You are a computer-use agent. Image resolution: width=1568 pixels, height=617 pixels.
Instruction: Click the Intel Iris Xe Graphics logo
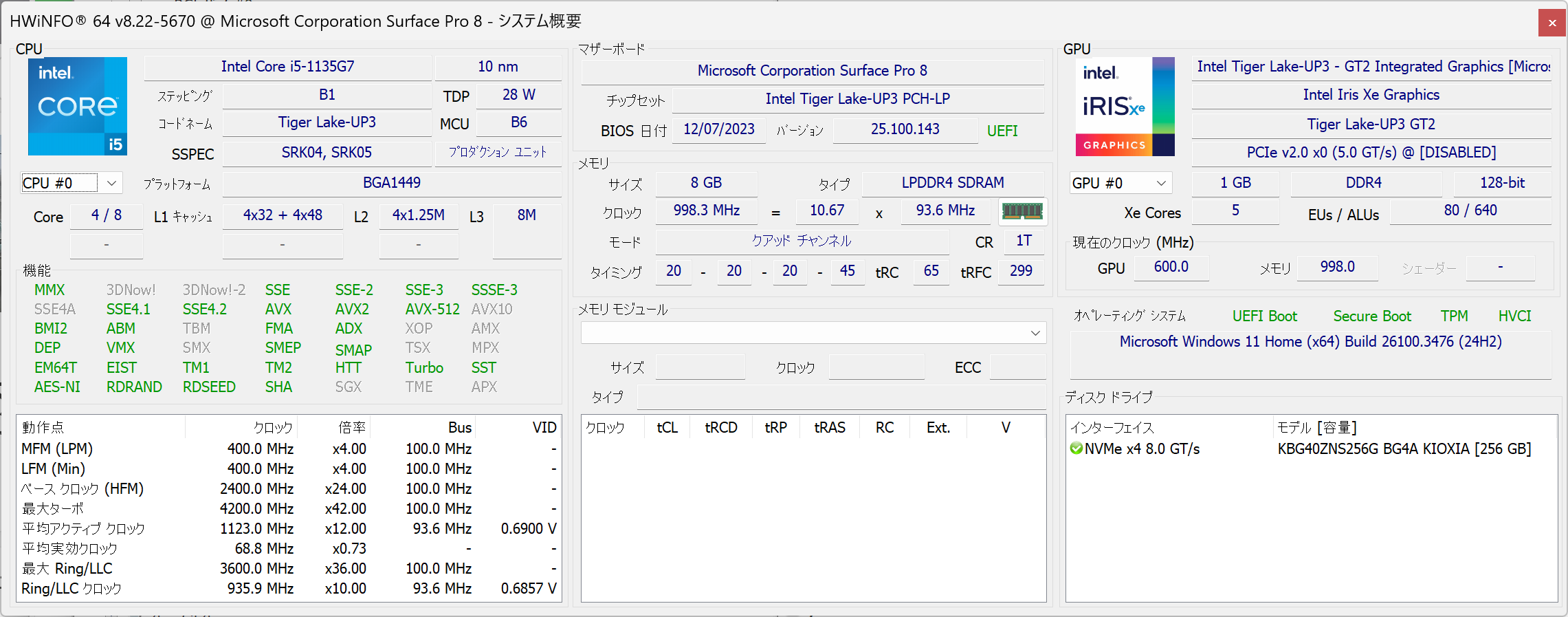pos(1125,106)
